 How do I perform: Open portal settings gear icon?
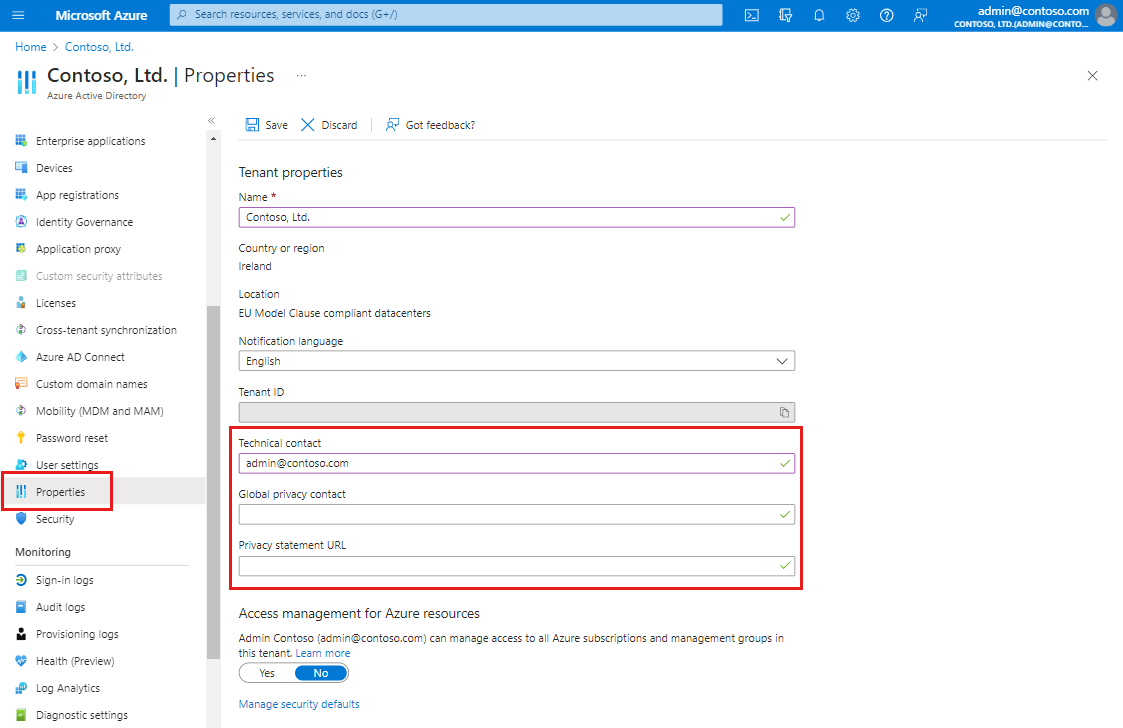[853, 15]
